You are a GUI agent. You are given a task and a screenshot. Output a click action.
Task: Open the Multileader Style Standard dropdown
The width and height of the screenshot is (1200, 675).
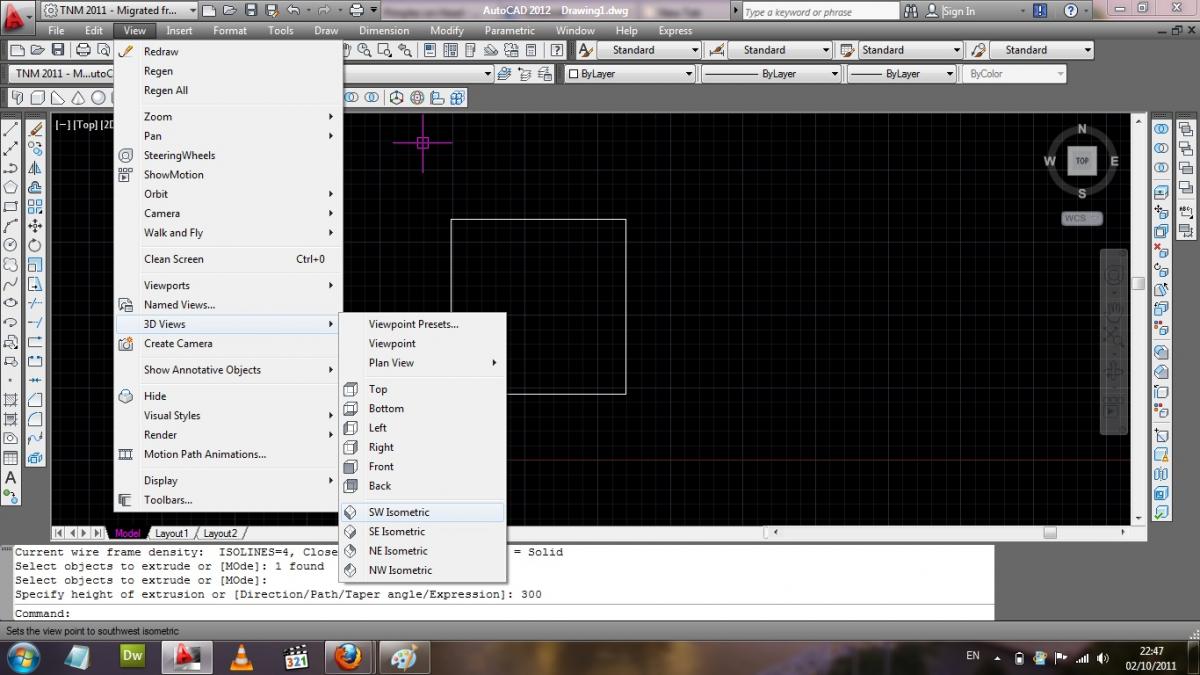[x=1040, y=50]
